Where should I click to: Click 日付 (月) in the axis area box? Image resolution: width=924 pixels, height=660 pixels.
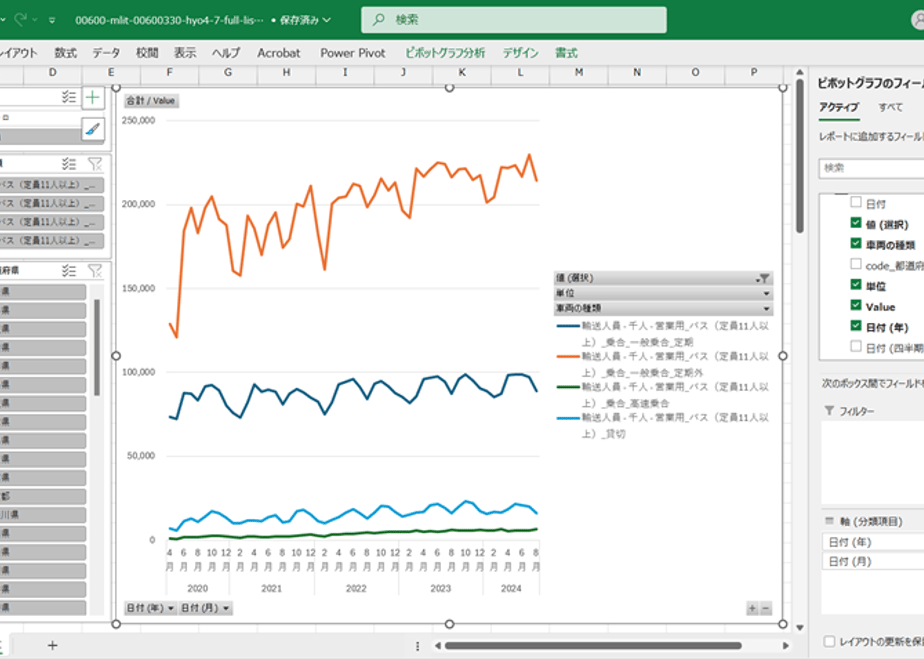[x=873, y=562]
